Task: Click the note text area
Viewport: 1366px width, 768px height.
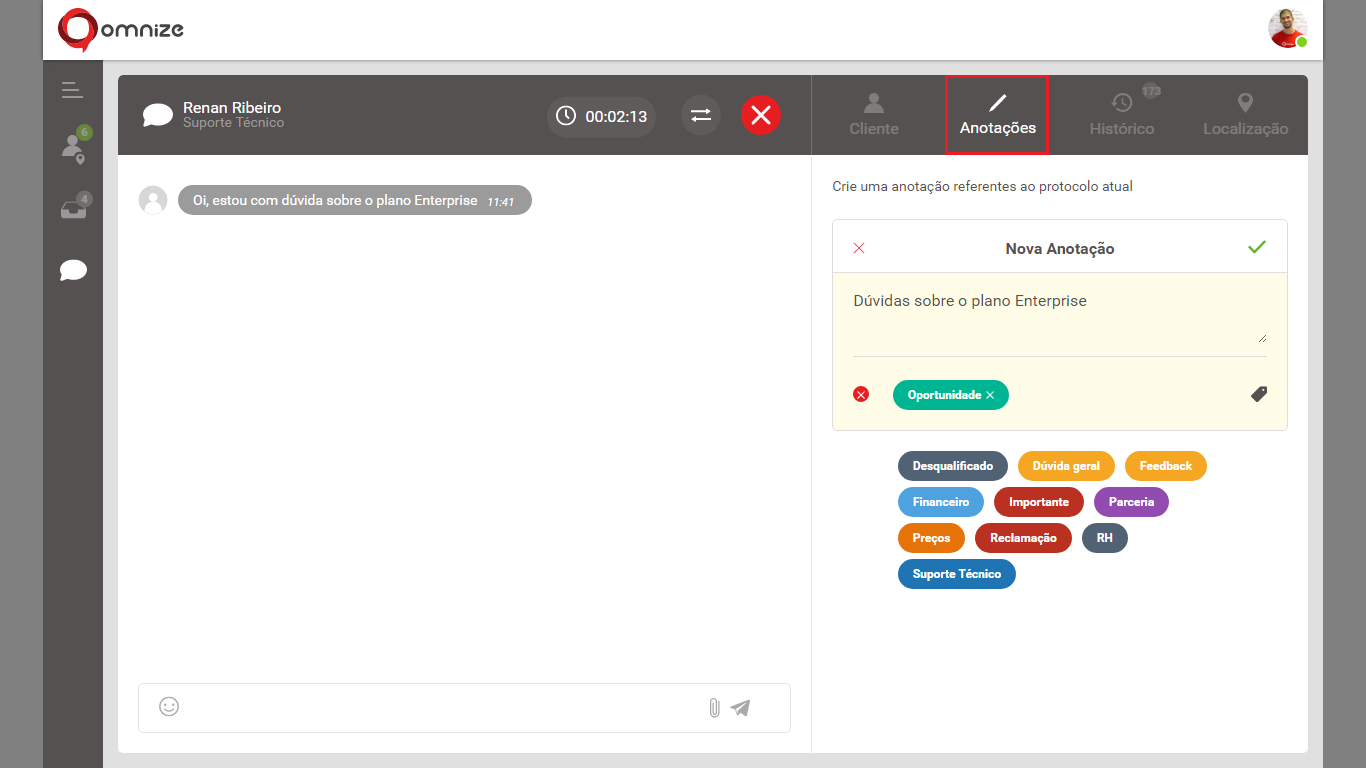Action: (x=1060, y=314)
